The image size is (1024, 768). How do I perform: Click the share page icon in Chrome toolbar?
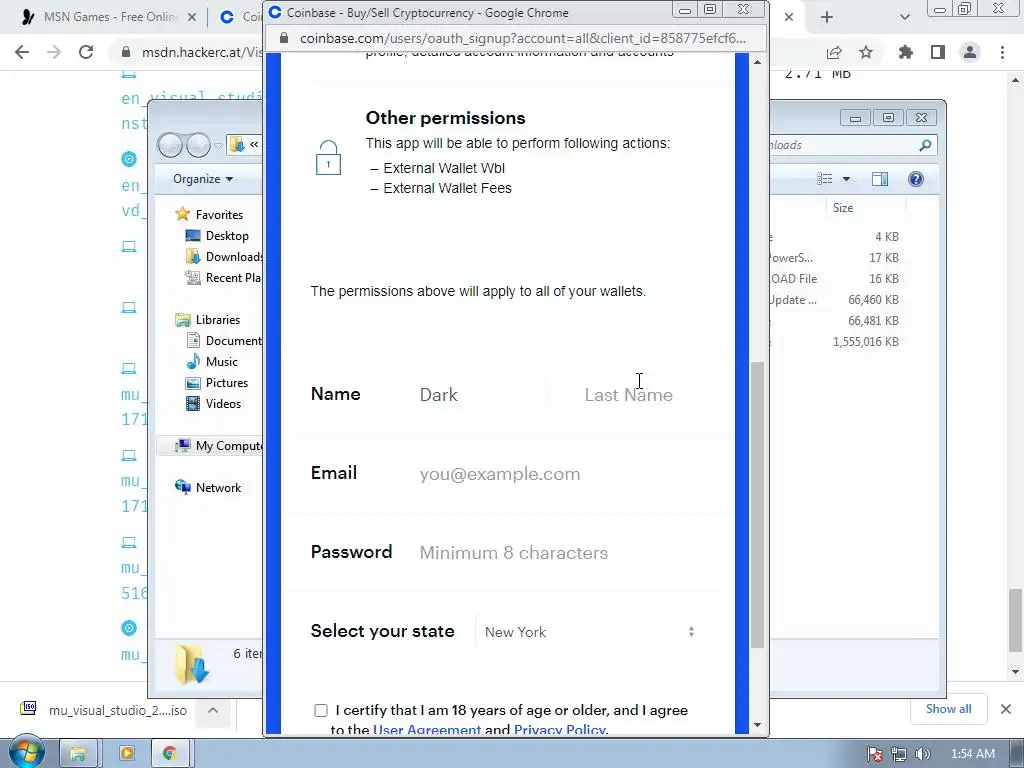click(834, 52)
